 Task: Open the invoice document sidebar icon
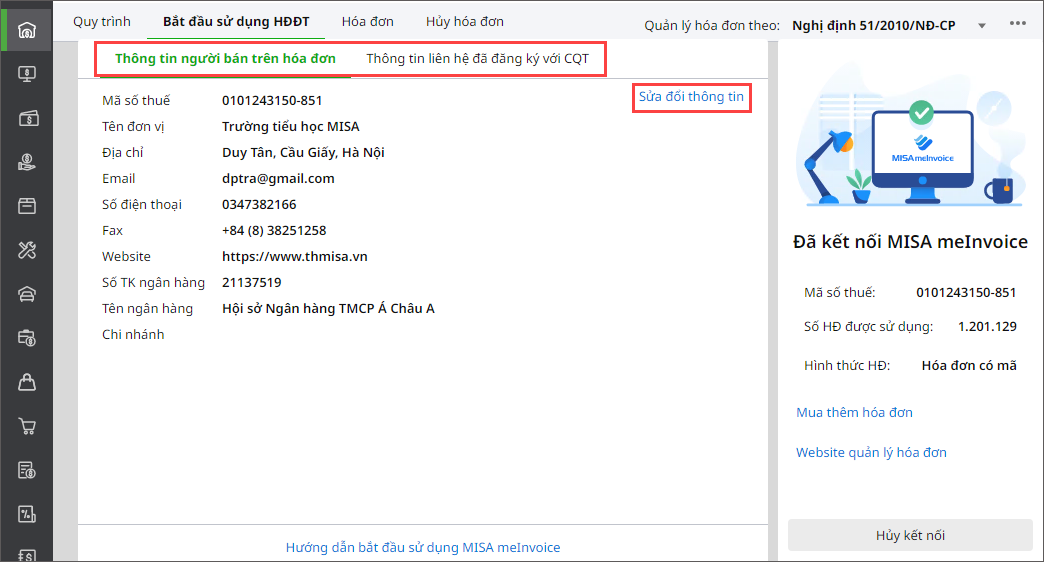coord(27,470)
